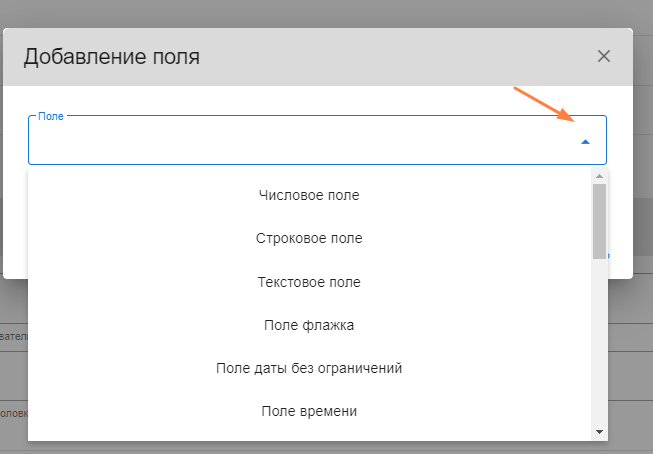The width and height of the screenshot is (653, 454).
Task: Click the scrollbar up arrow in the list
Action: [599, 176]
